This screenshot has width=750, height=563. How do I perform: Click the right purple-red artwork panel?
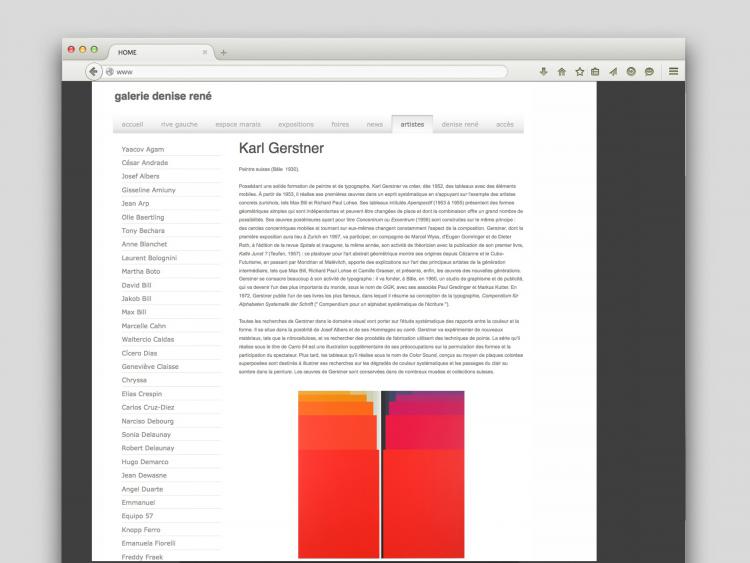(x=423, y=475)
